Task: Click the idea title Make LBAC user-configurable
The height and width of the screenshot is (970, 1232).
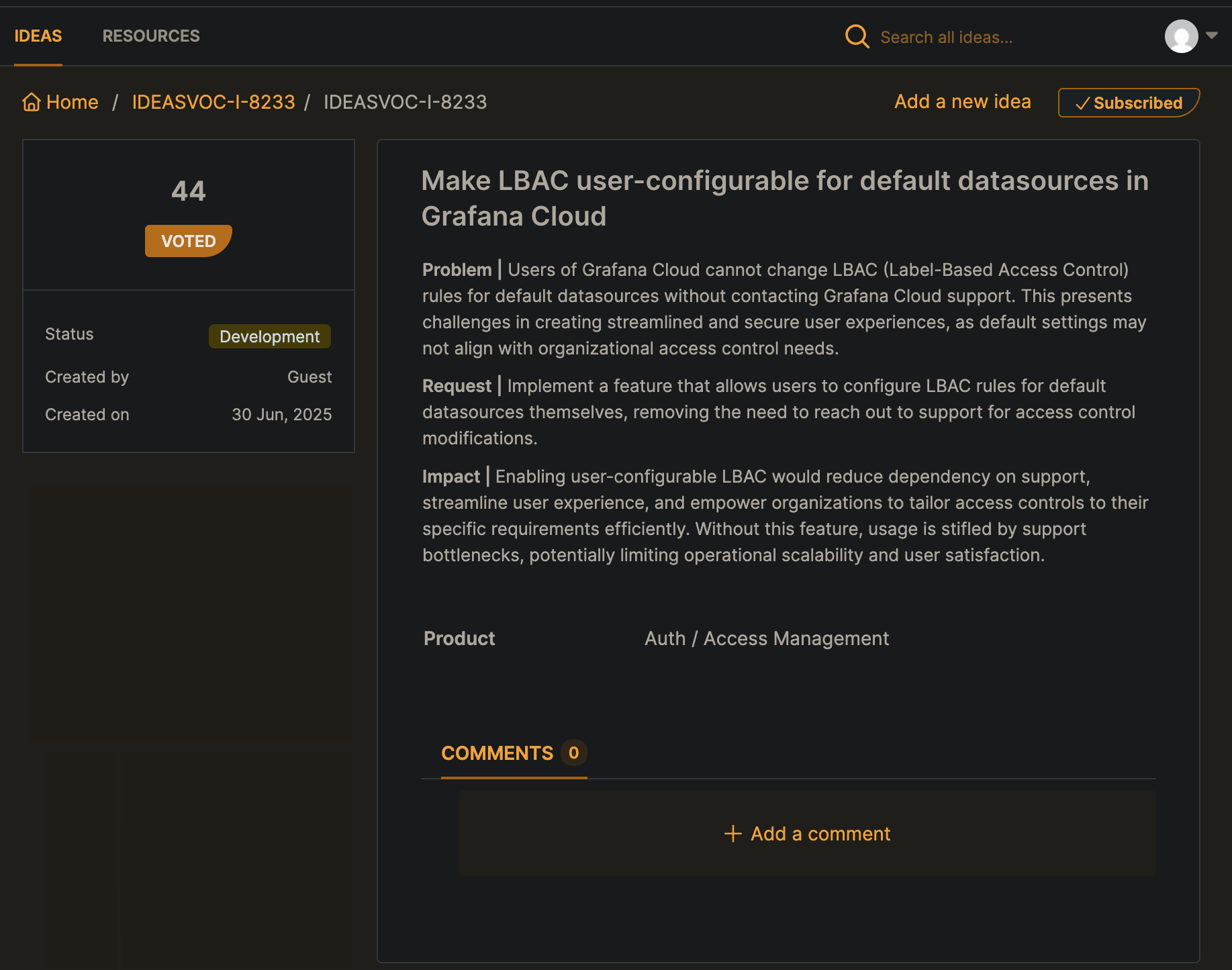Action: pyautogui.click(x=785, y=199)
